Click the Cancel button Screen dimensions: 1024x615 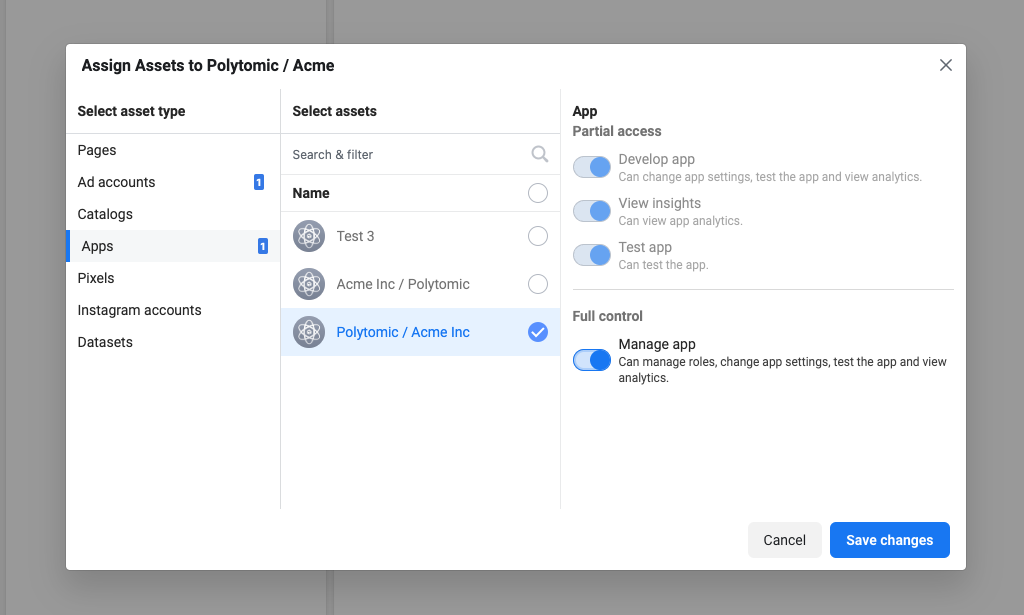click(784, 540)
